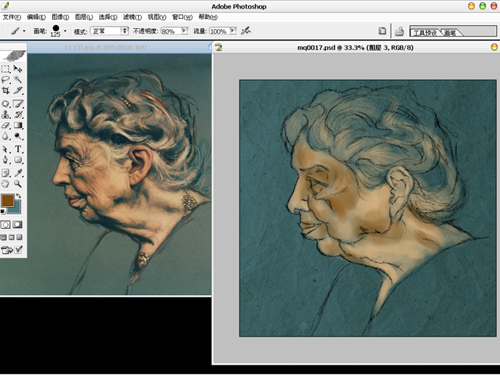The image size is (500, 375).
Task: Switch to standard screen mode
Action: pyautogui.click(x=4, y=237)
